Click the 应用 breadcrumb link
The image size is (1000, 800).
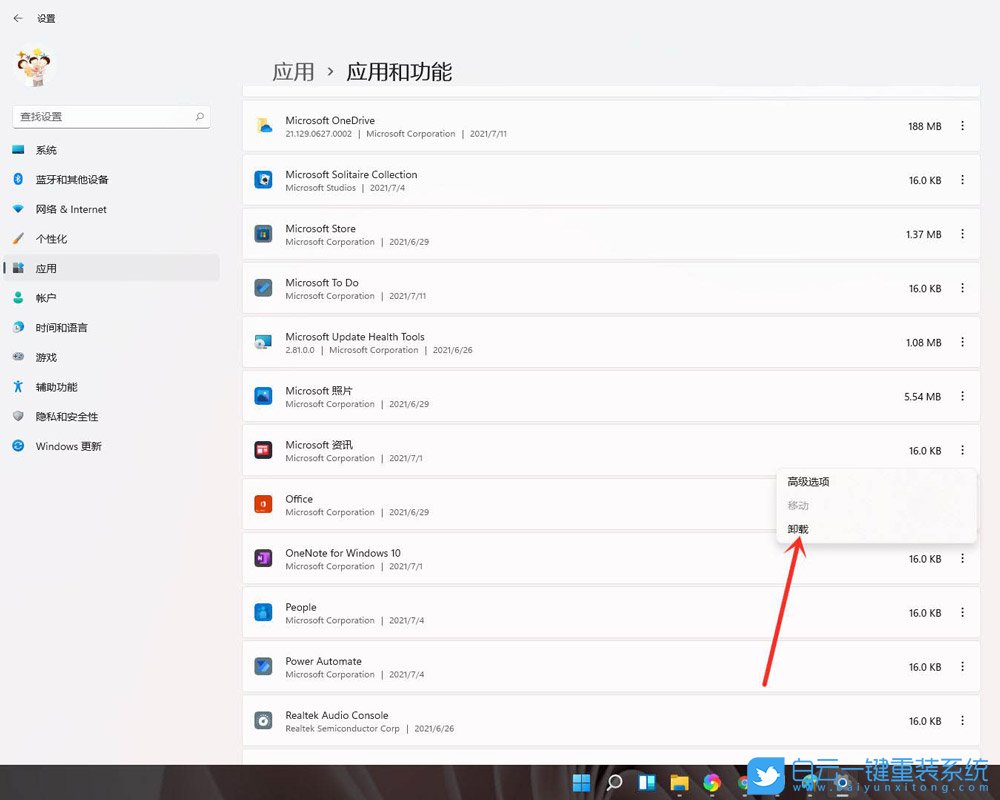click(x=293, y=71)
